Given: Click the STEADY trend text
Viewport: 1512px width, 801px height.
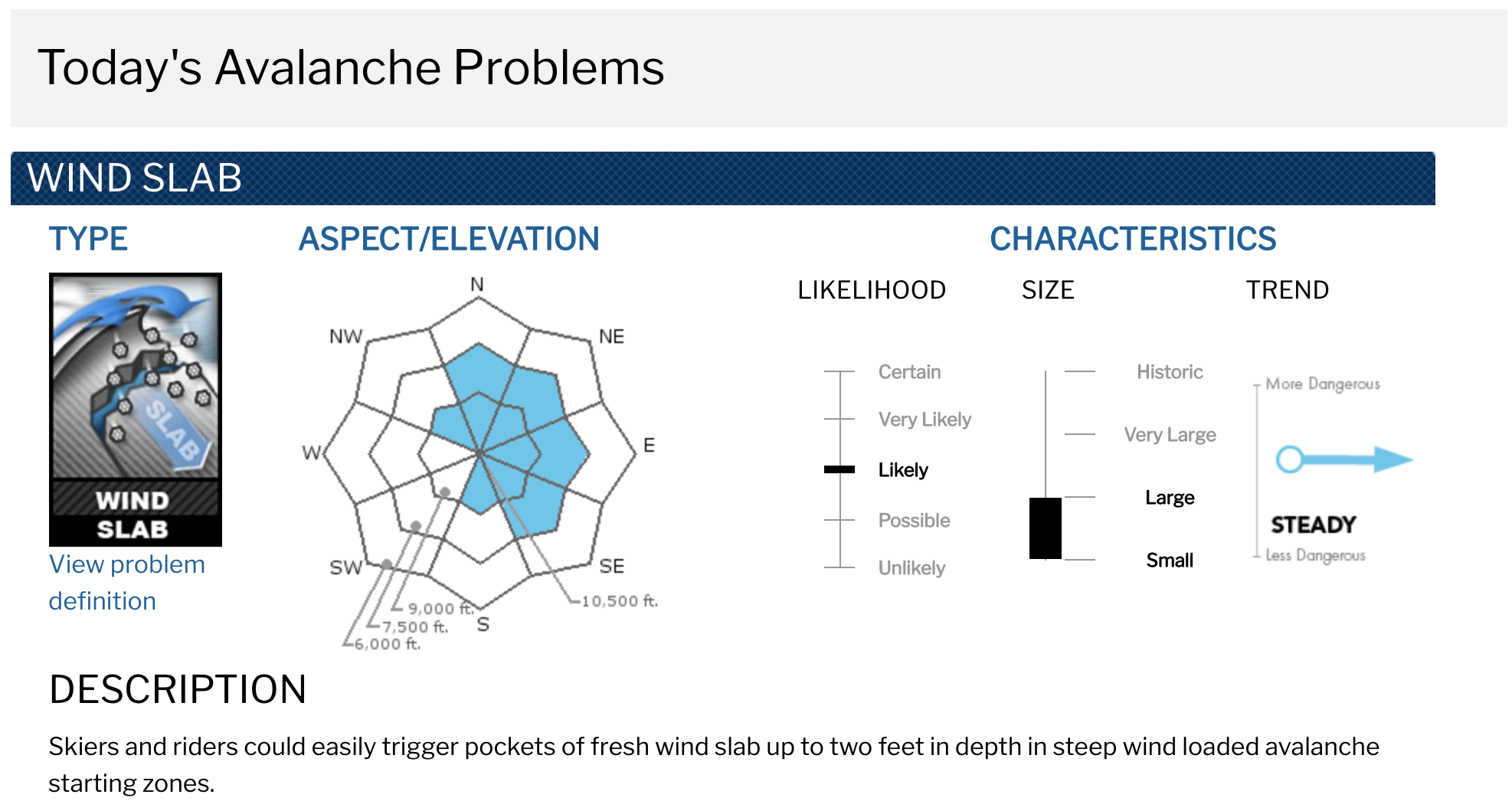Looking at the screenshot, I should [x=1314, y=525].
